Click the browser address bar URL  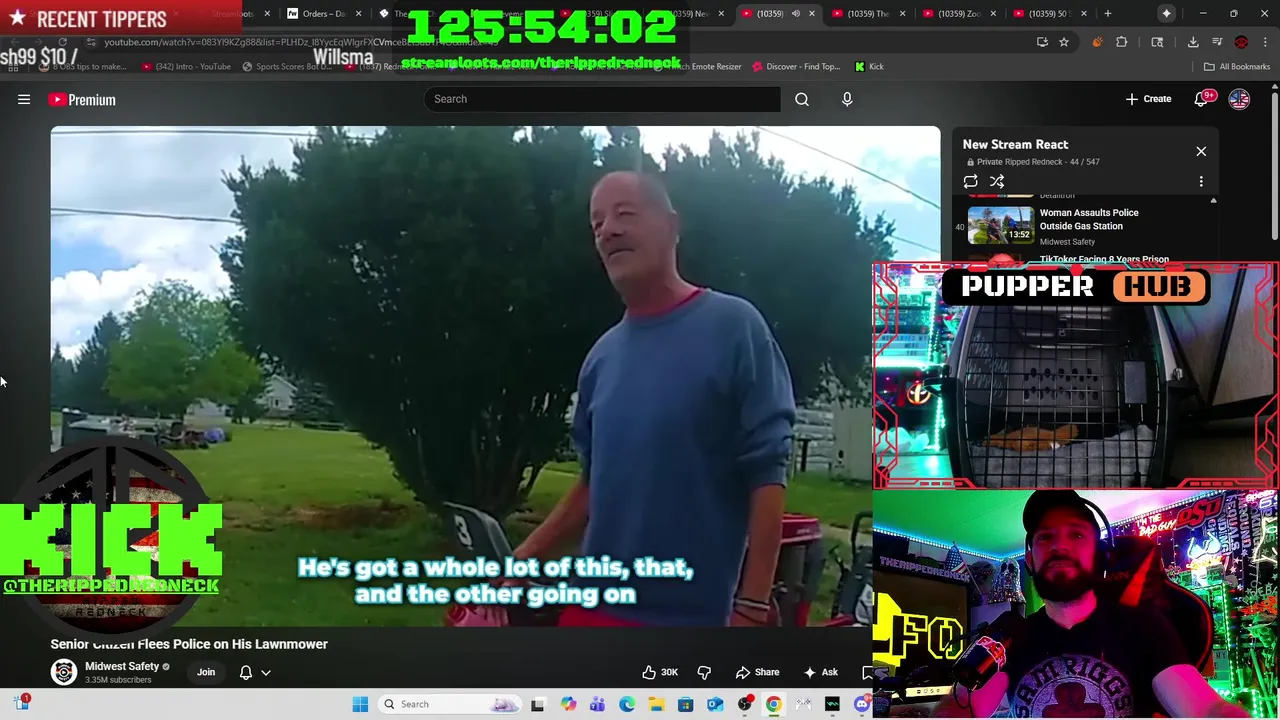[300, 42]
